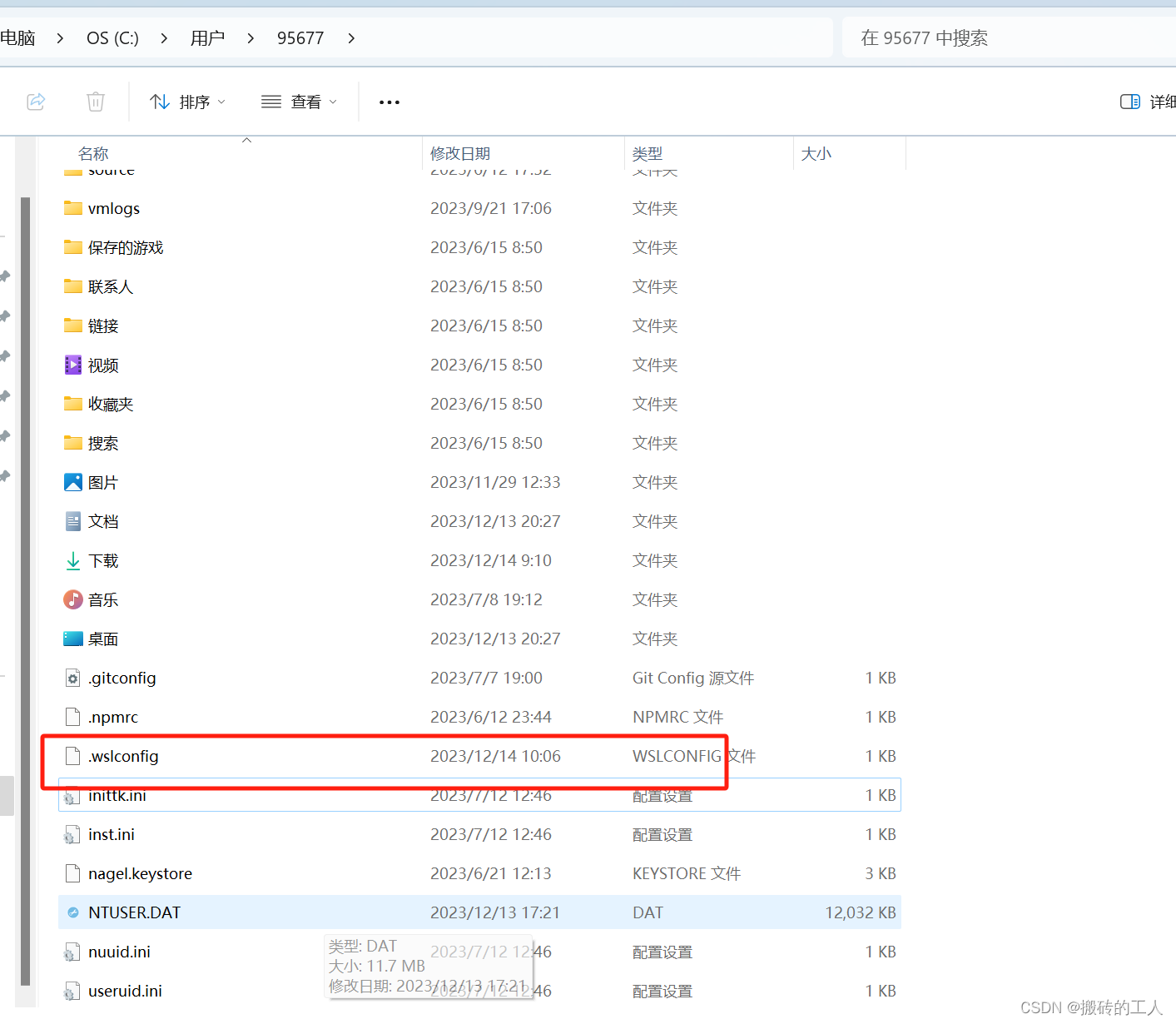
Task: Select the 下载 downloads folder icon
Action: [73, 560]
